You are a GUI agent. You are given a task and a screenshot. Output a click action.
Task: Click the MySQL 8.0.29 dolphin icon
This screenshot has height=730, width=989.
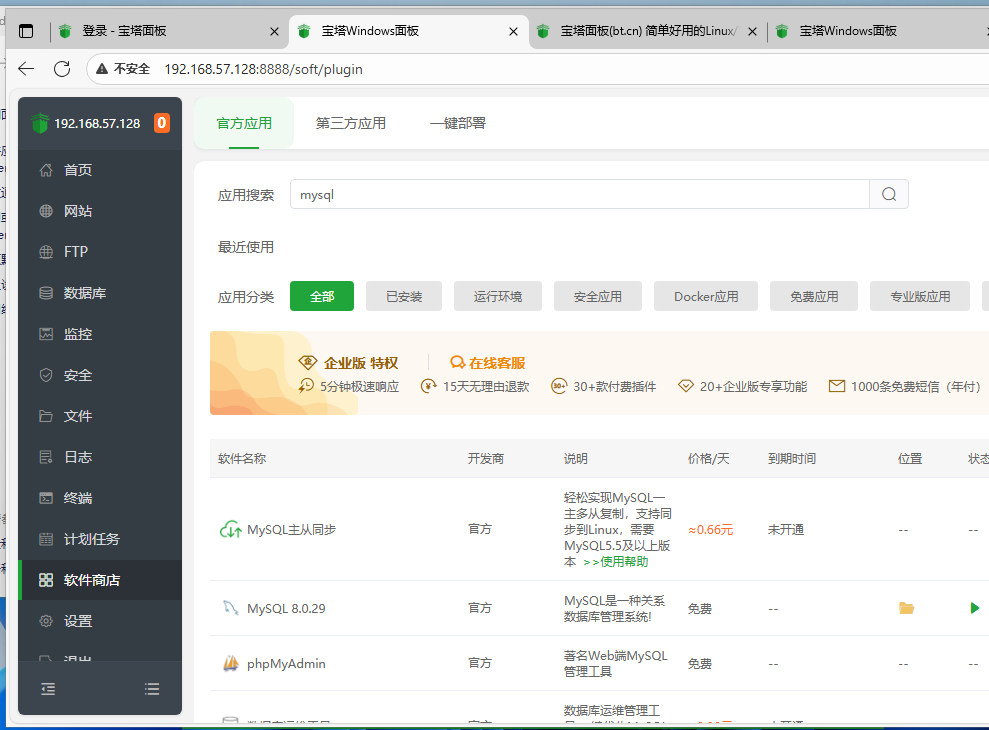[x=230, y=608]
